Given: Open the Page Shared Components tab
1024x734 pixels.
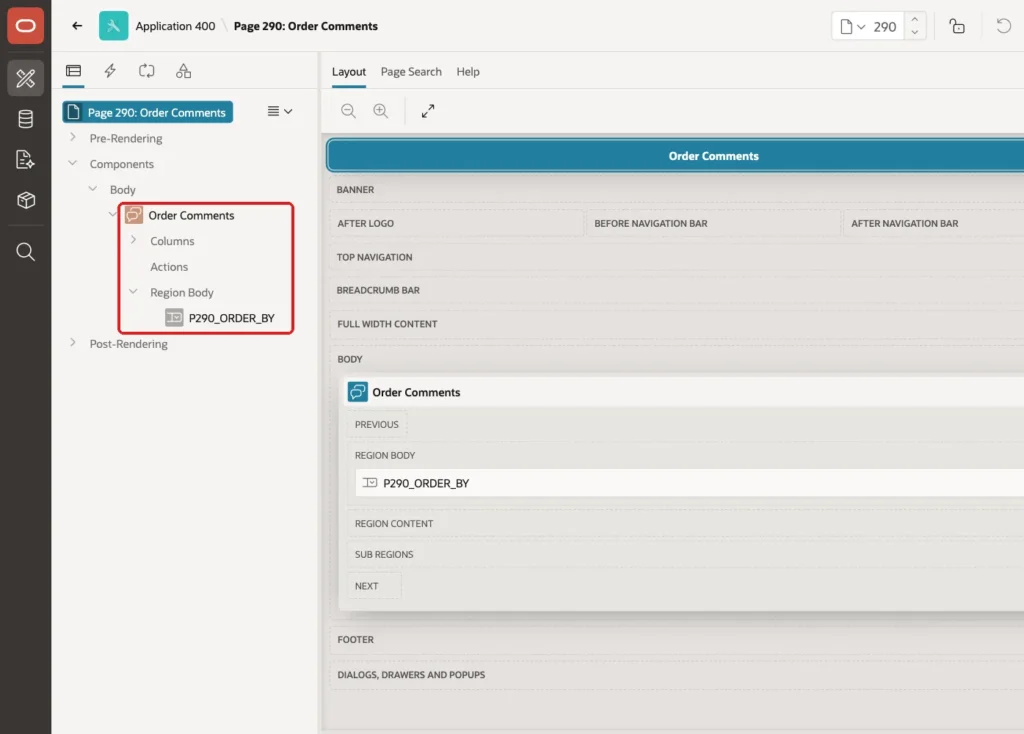Looking at the screenshot, I should (184, 71).
